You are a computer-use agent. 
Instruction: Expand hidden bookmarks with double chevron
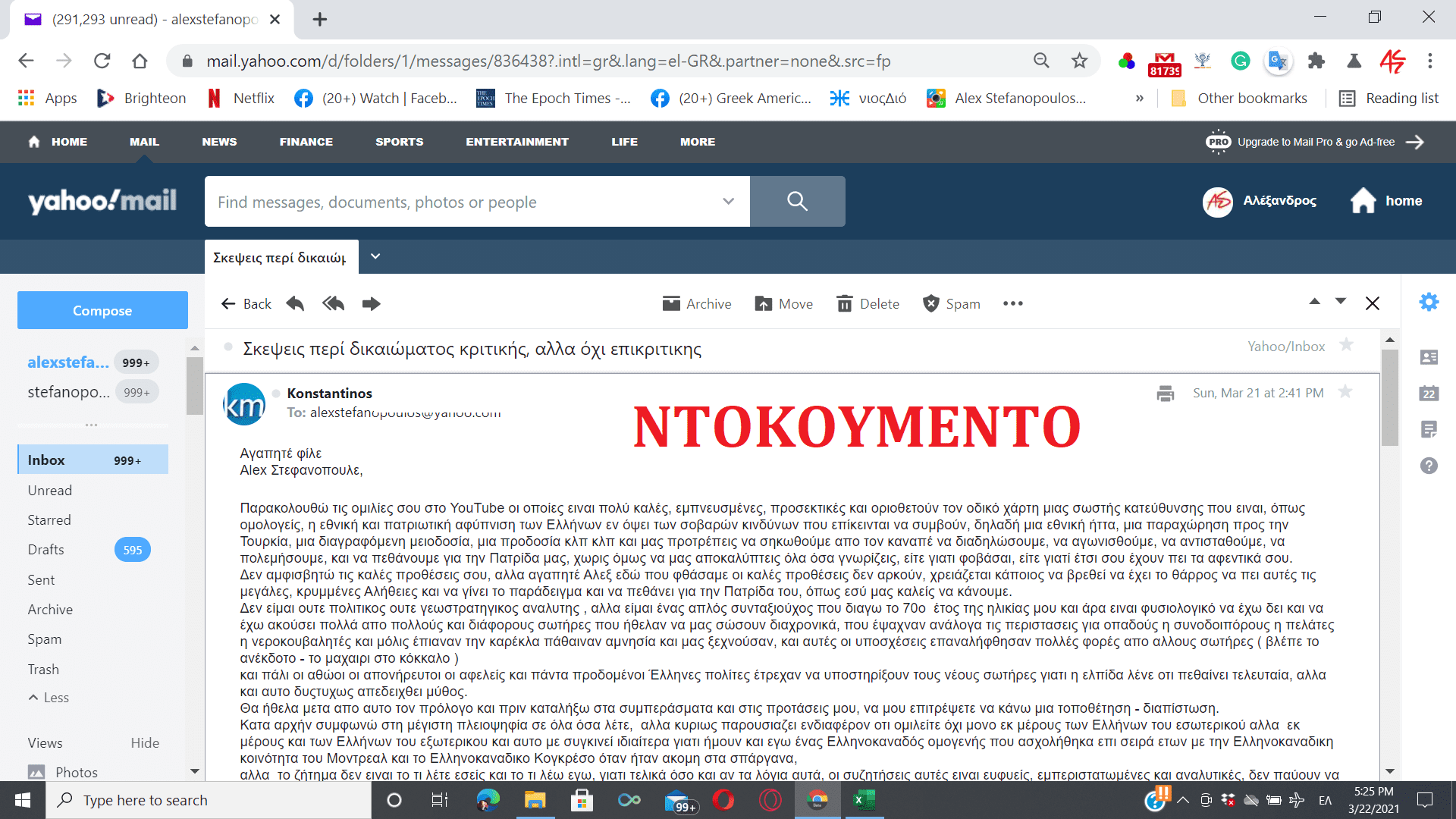pyautogui.click(x=1139, y=99)
